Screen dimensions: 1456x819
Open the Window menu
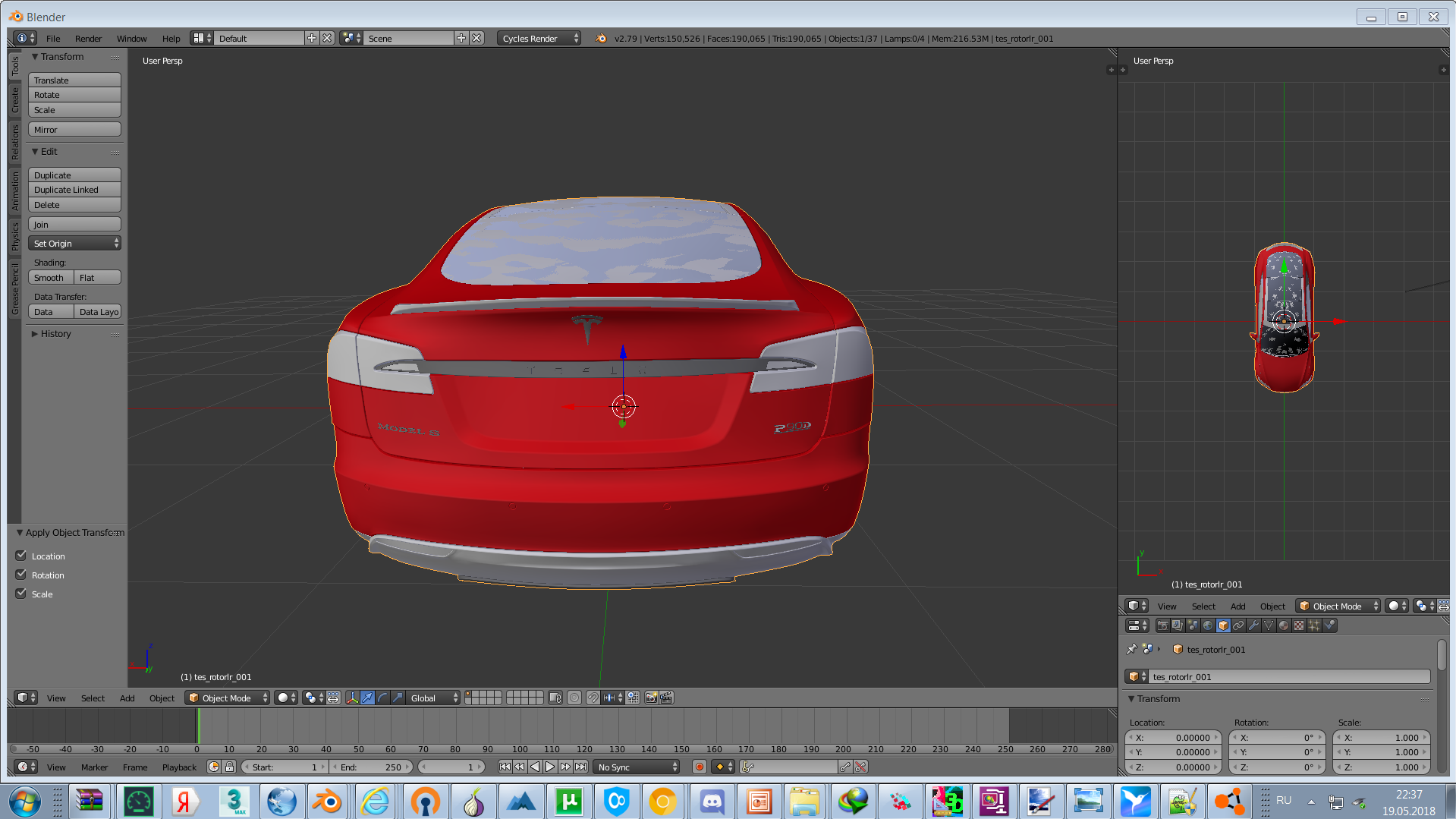click(131, 38)
